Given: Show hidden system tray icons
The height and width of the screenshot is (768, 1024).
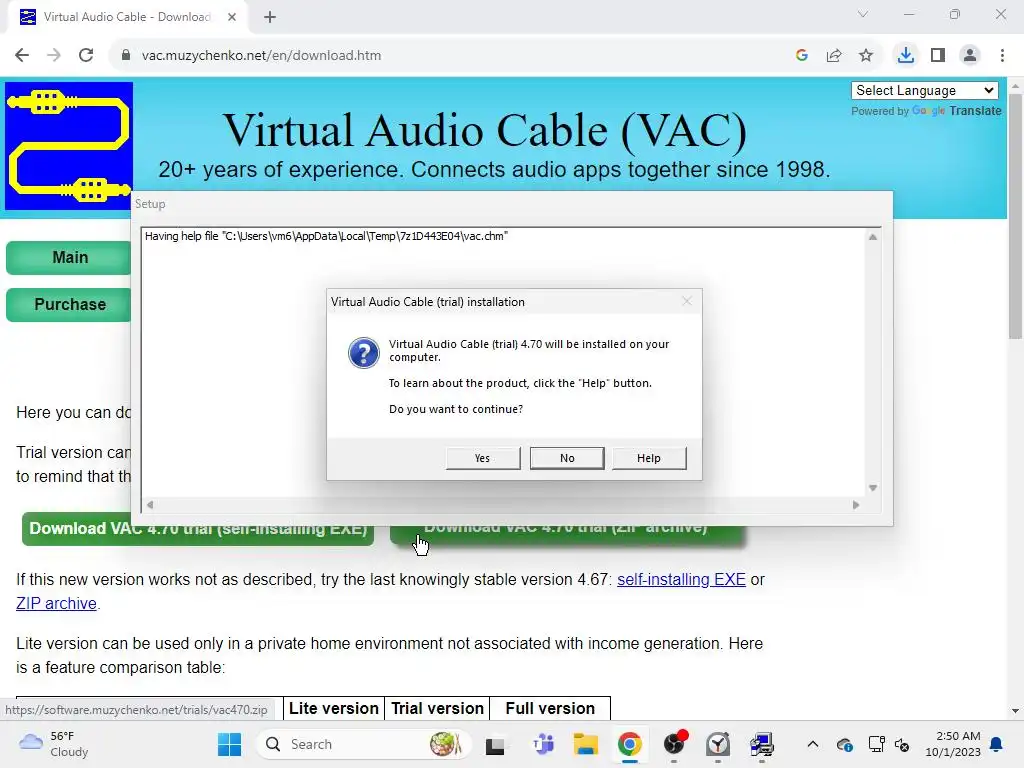Looking at the screenshot, I should (812, 744).
